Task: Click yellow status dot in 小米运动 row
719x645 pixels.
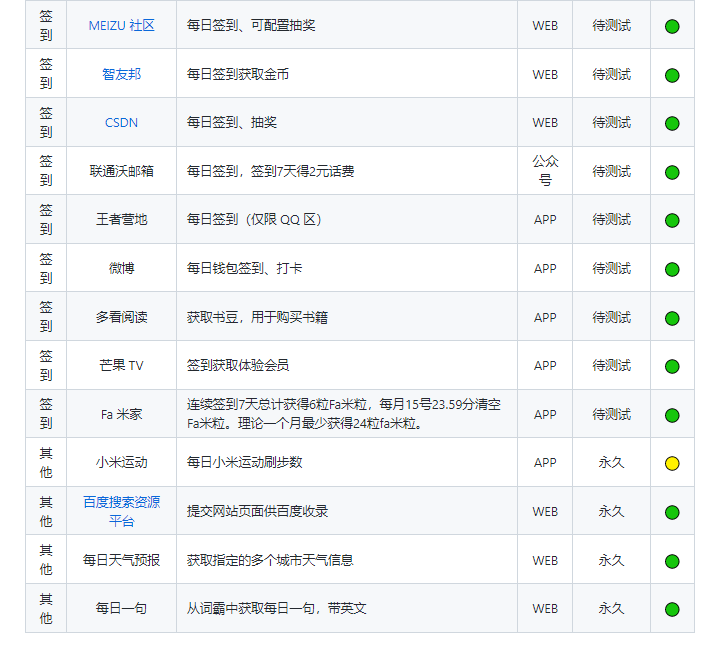Action: 672,463
